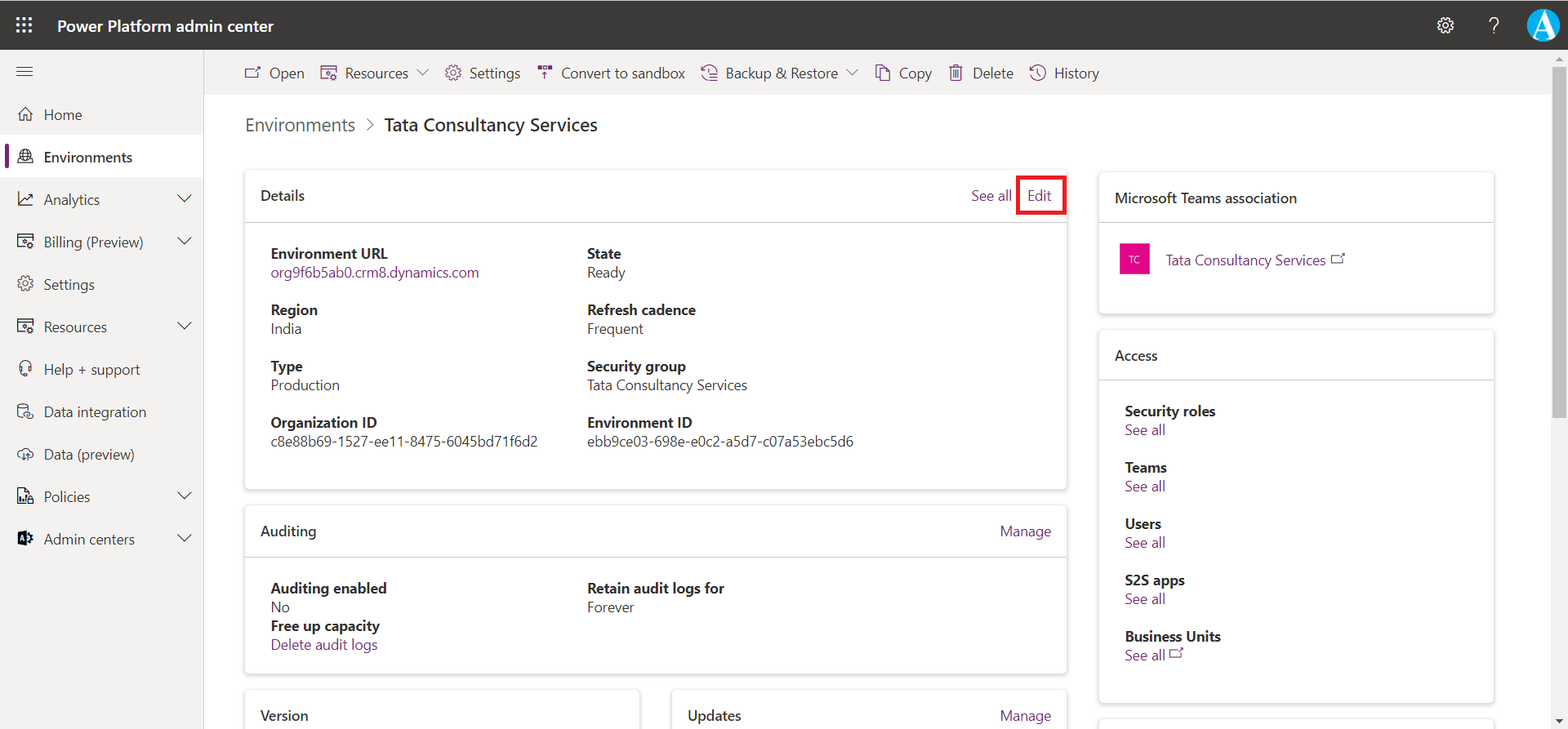This screenshot has height=729, width=1568.
Task: Open the app launcher waffle icon
Action: pos(24,25)
